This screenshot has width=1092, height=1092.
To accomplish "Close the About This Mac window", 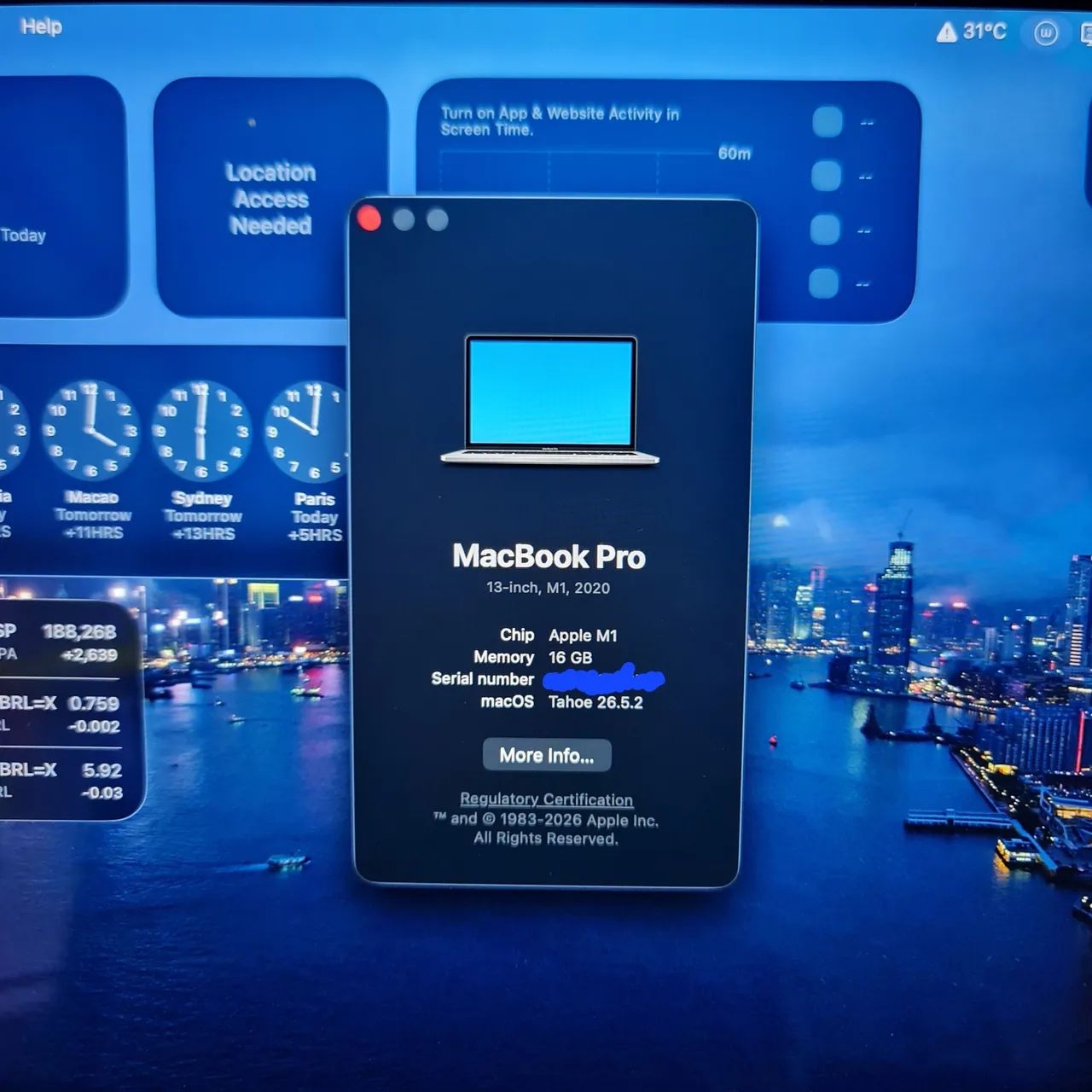I will pyautogui.click(x=369, y=218).
